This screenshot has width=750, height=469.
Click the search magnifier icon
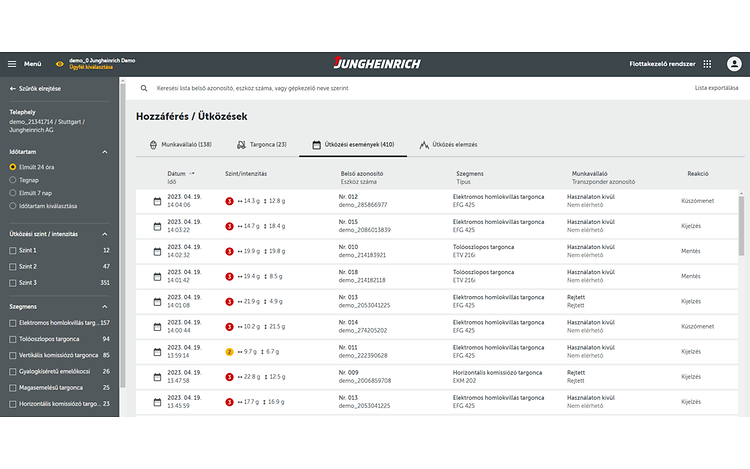pos(143,88)
